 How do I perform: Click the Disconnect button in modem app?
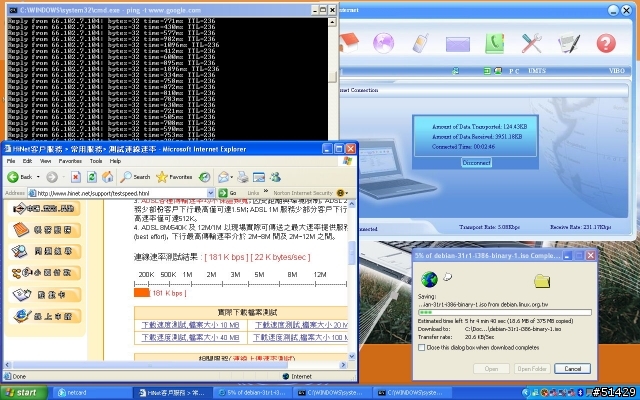(476, 162)
